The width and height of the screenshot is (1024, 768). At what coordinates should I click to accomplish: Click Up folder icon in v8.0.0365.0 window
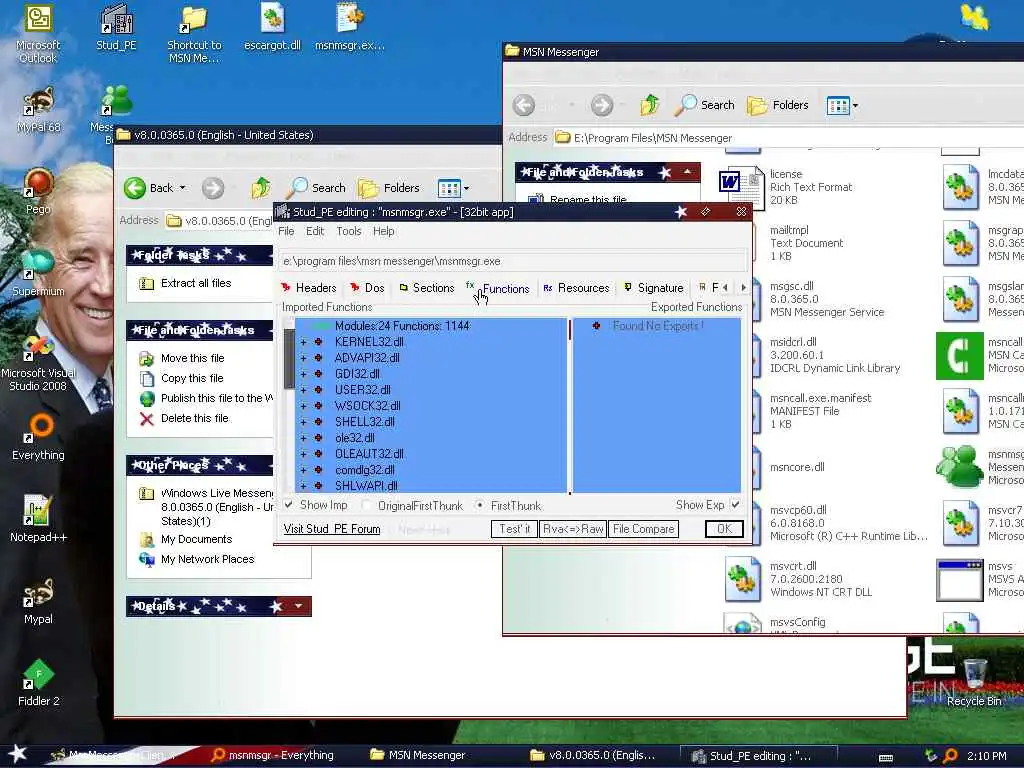pyautogui.click(x=261, y=188)
